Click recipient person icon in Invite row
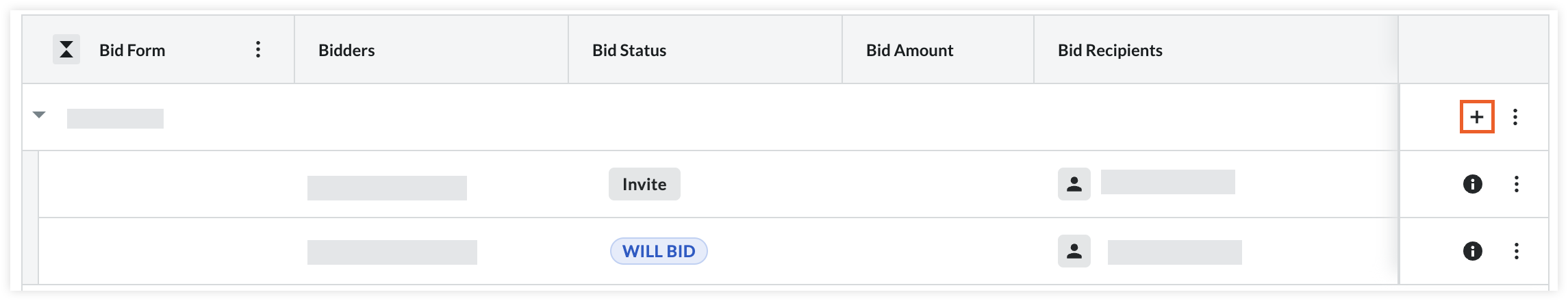 click(x=1074, y=184)
